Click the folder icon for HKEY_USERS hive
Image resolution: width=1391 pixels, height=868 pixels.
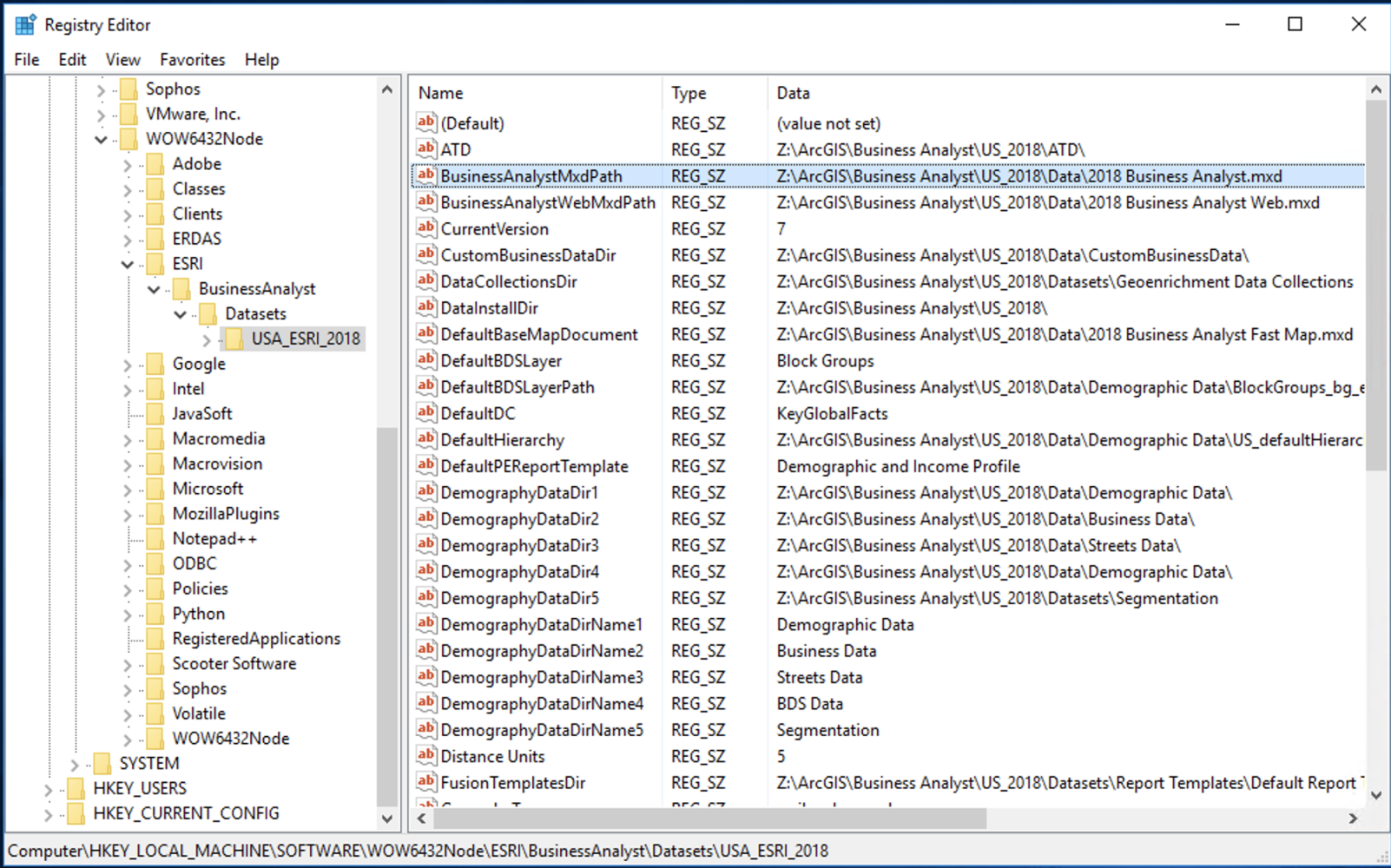76,788
